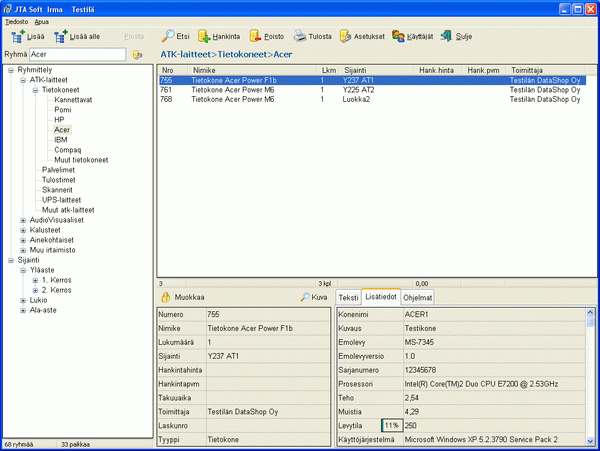The image size is (600, 451).
Task: Expand the AudioVisuaaliset tree node
Action: (x=23, y=220)
